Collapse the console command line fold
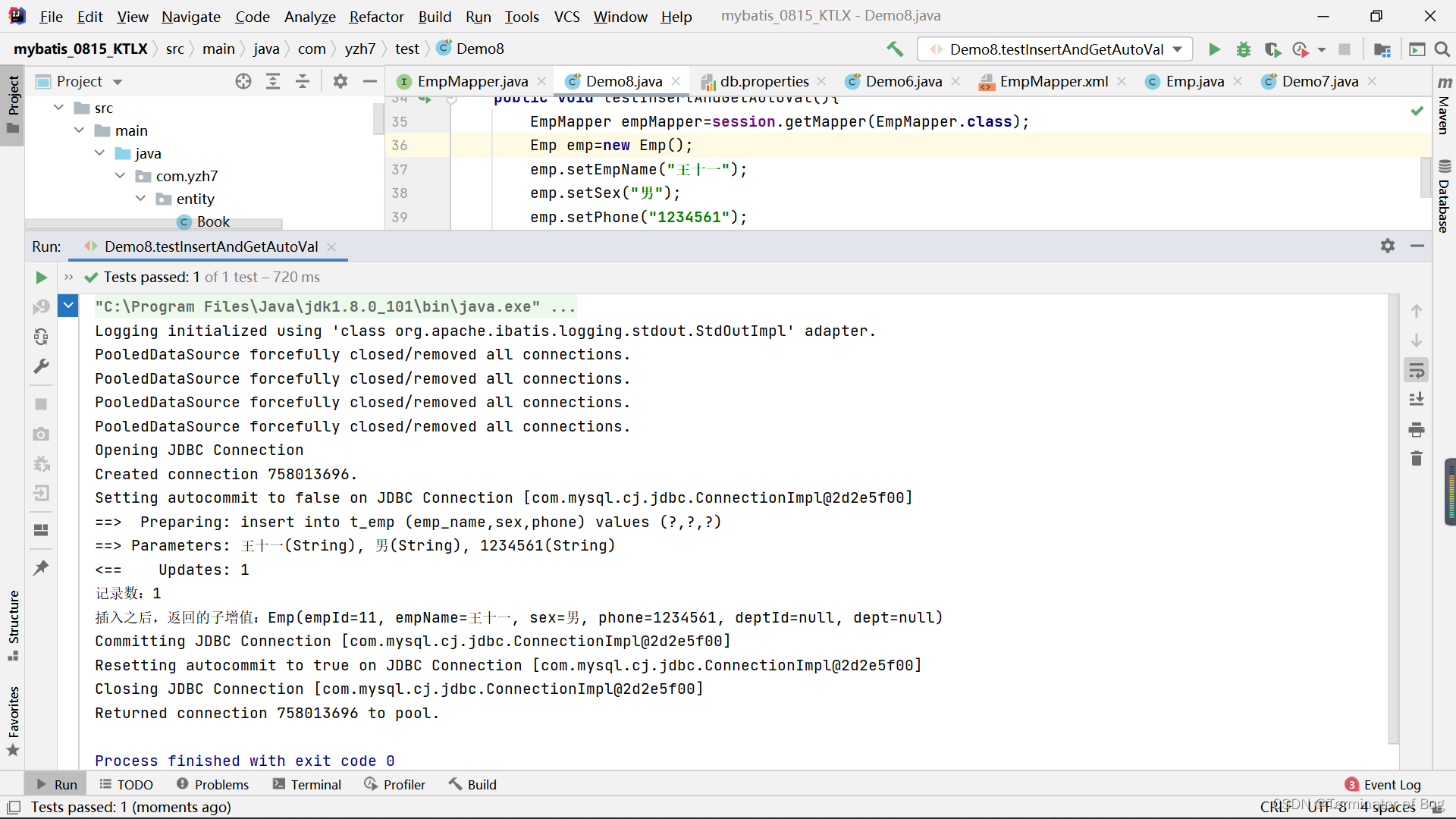1456x819 pixels. 68,306
